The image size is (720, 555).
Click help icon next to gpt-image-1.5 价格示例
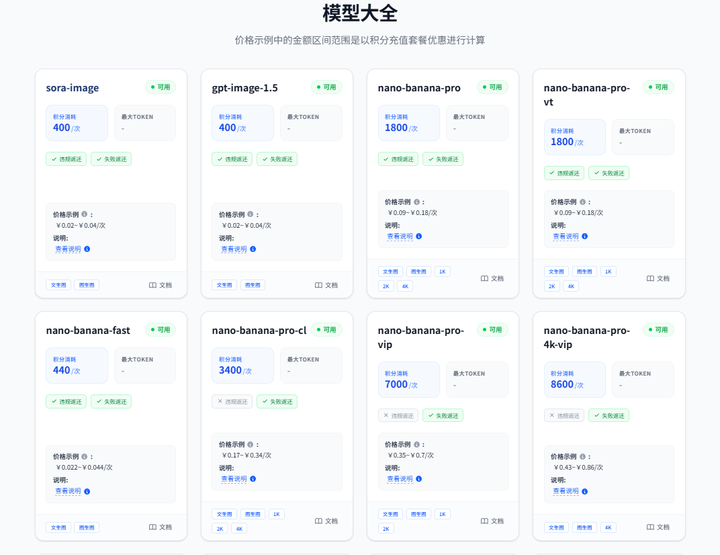click(250, 214)
